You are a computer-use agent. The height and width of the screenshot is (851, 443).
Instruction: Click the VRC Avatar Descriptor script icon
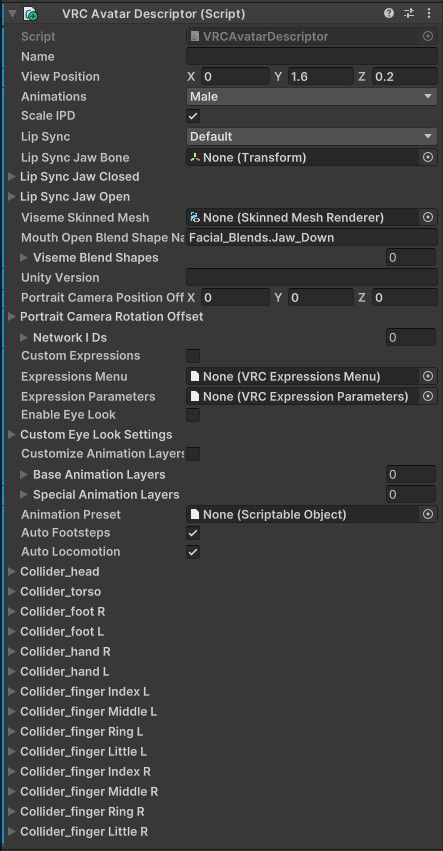tap(31, 14)
